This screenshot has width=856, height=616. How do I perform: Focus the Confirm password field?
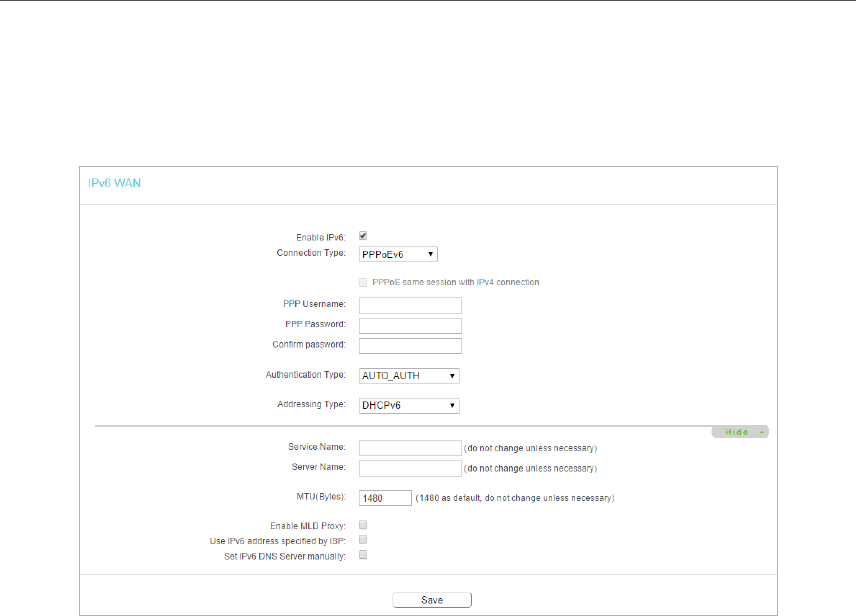[x=410, y=346]
